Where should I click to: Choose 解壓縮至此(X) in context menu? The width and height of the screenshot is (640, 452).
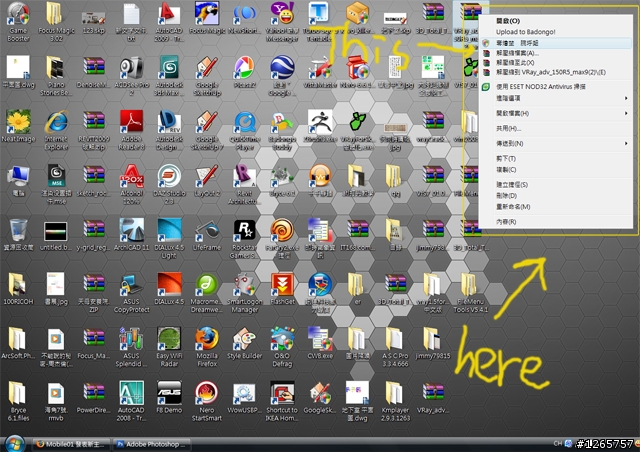[556, 63]
